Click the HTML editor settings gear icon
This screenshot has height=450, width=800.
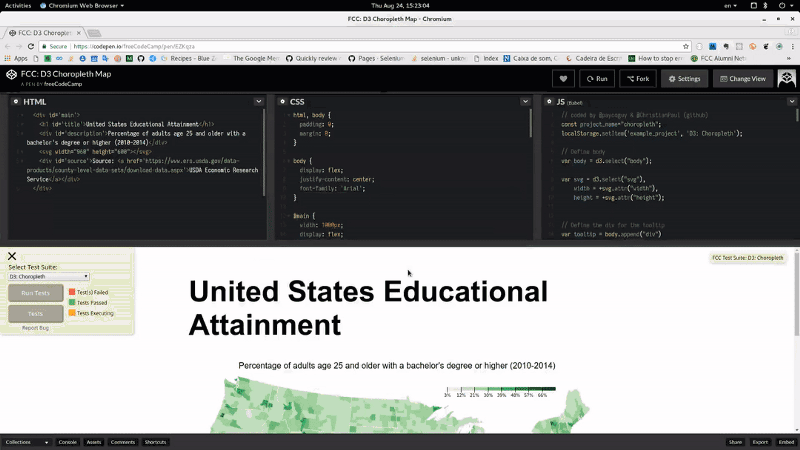point(13,102)
